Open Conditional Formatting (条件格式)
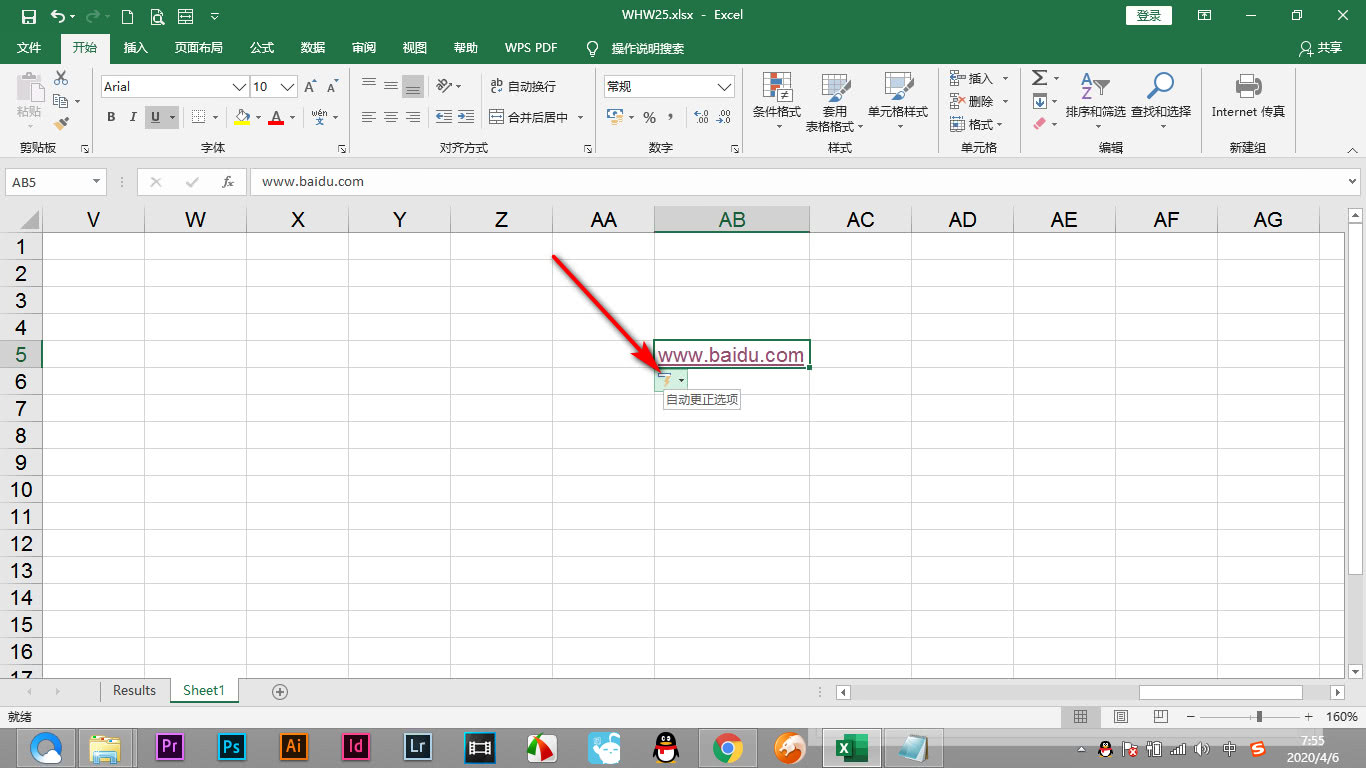 pos(776,96)
